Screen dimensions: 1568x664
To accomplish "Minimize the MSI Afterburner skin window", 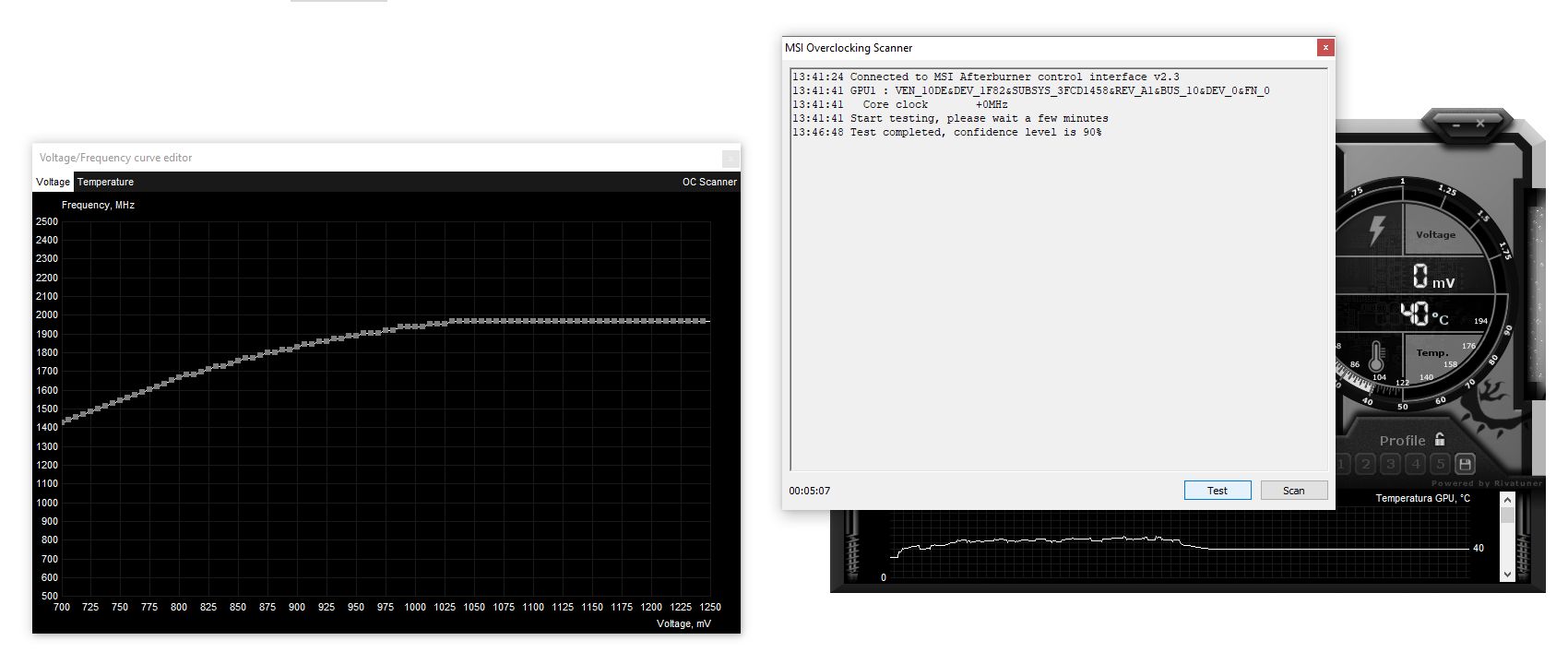I will (x=1455, y=124).
